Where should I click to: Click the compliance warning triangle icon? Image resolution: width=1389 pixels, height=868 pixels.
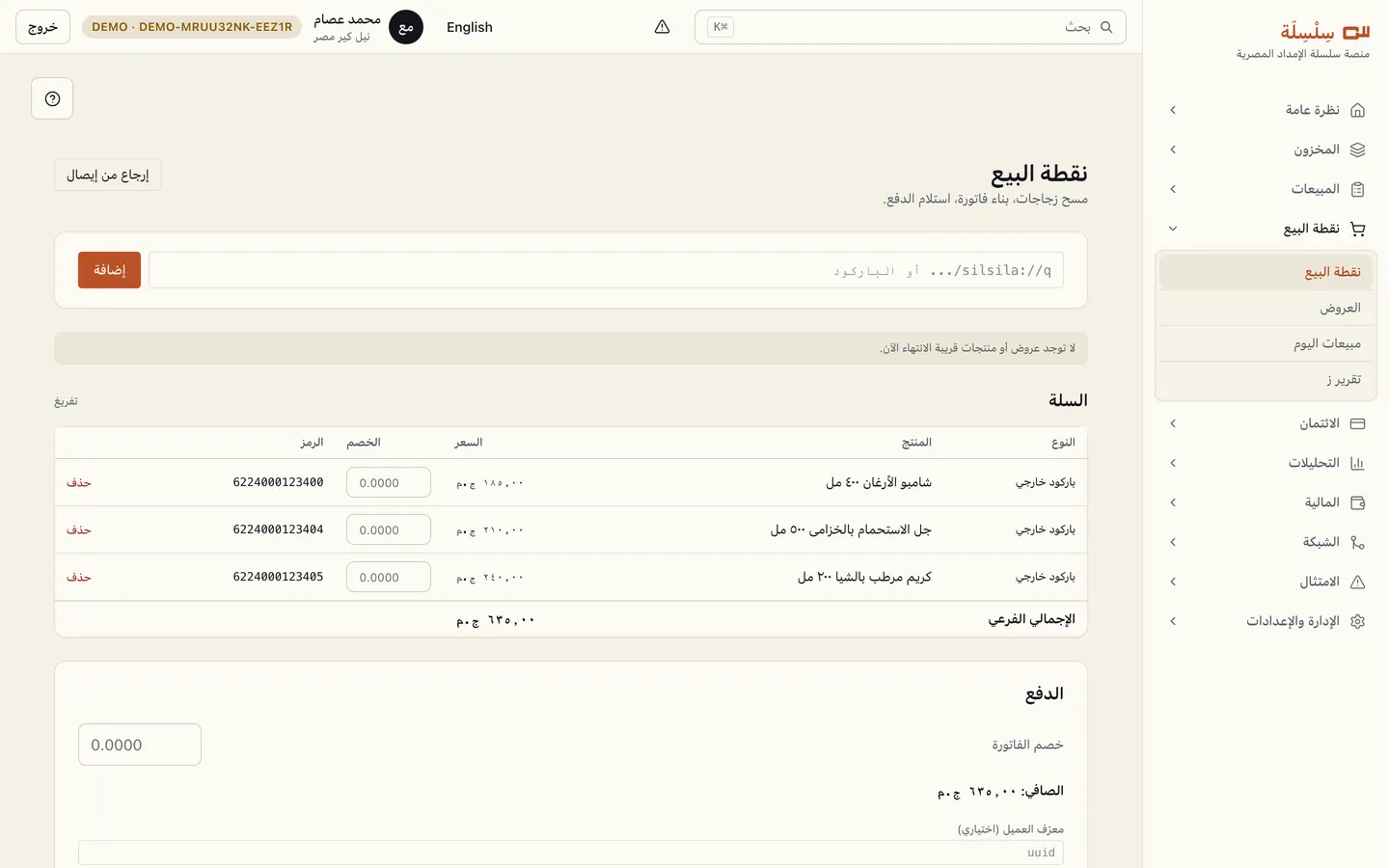click(1358, 582)
